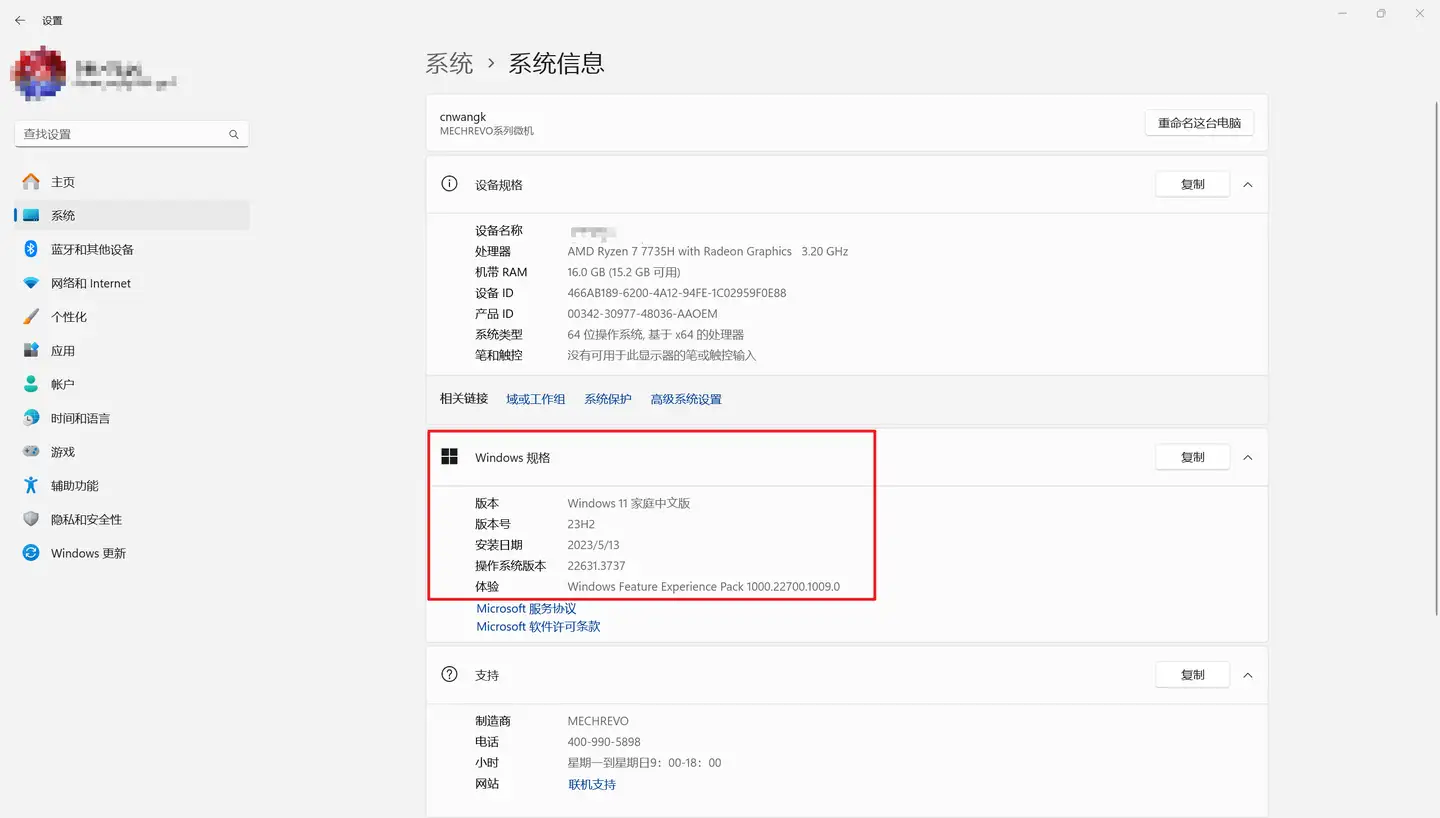Image resolution: width=1440 pixels, height=818 pixels.
Task: Click the 笔和触控 value text
Action: pos(662,356)
